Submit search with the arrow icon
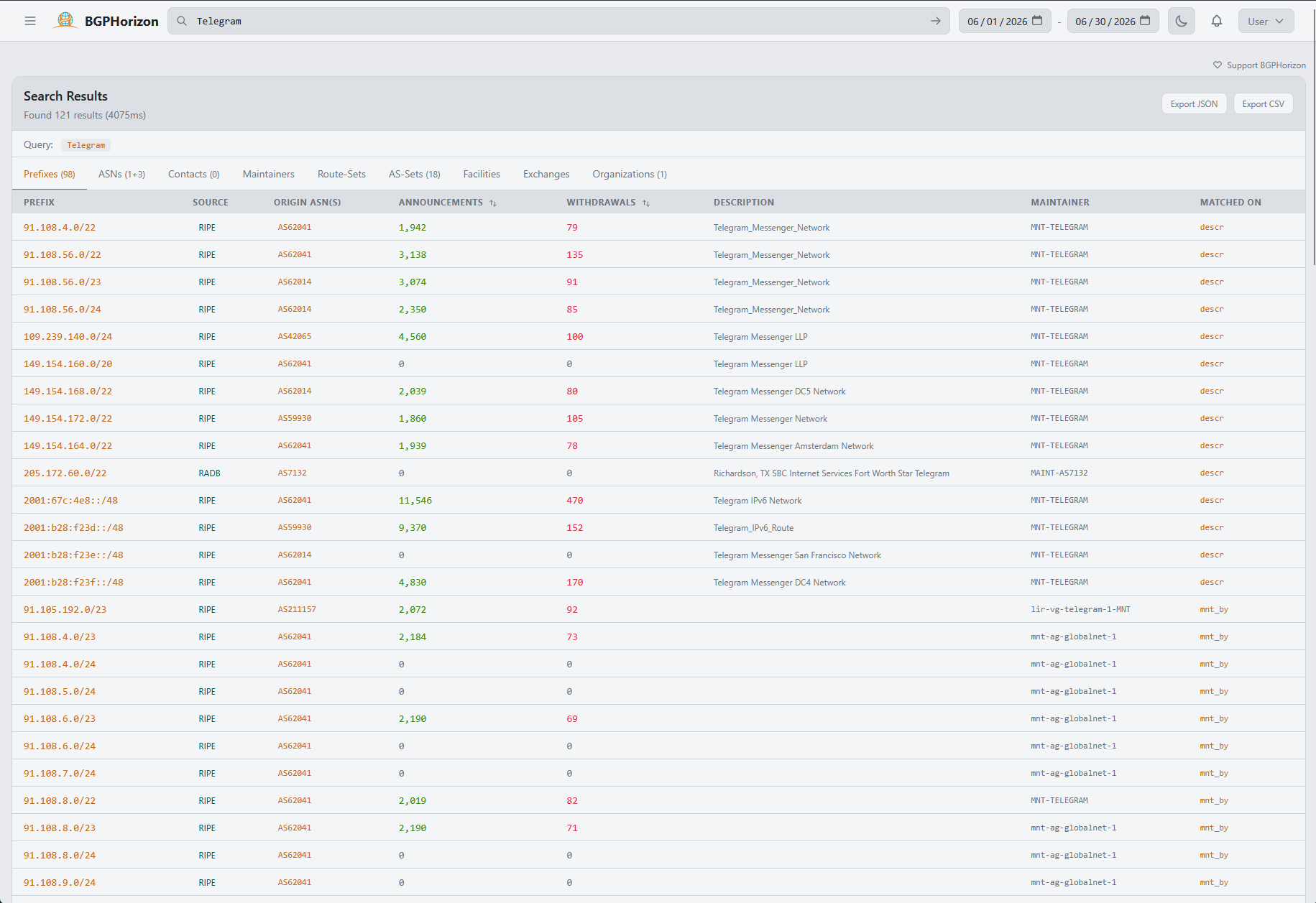Screen dimensions: 1316x903 pos(936,21)
